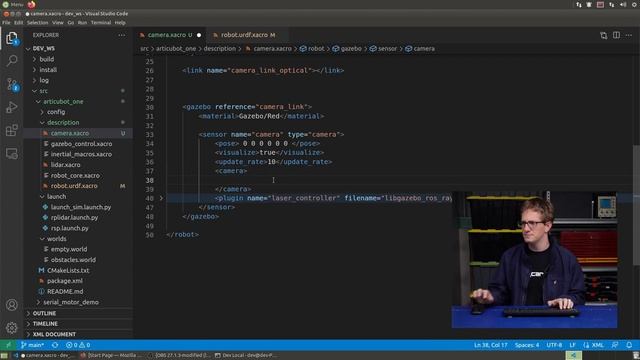Open the Run and Debug view

point(12,107)
